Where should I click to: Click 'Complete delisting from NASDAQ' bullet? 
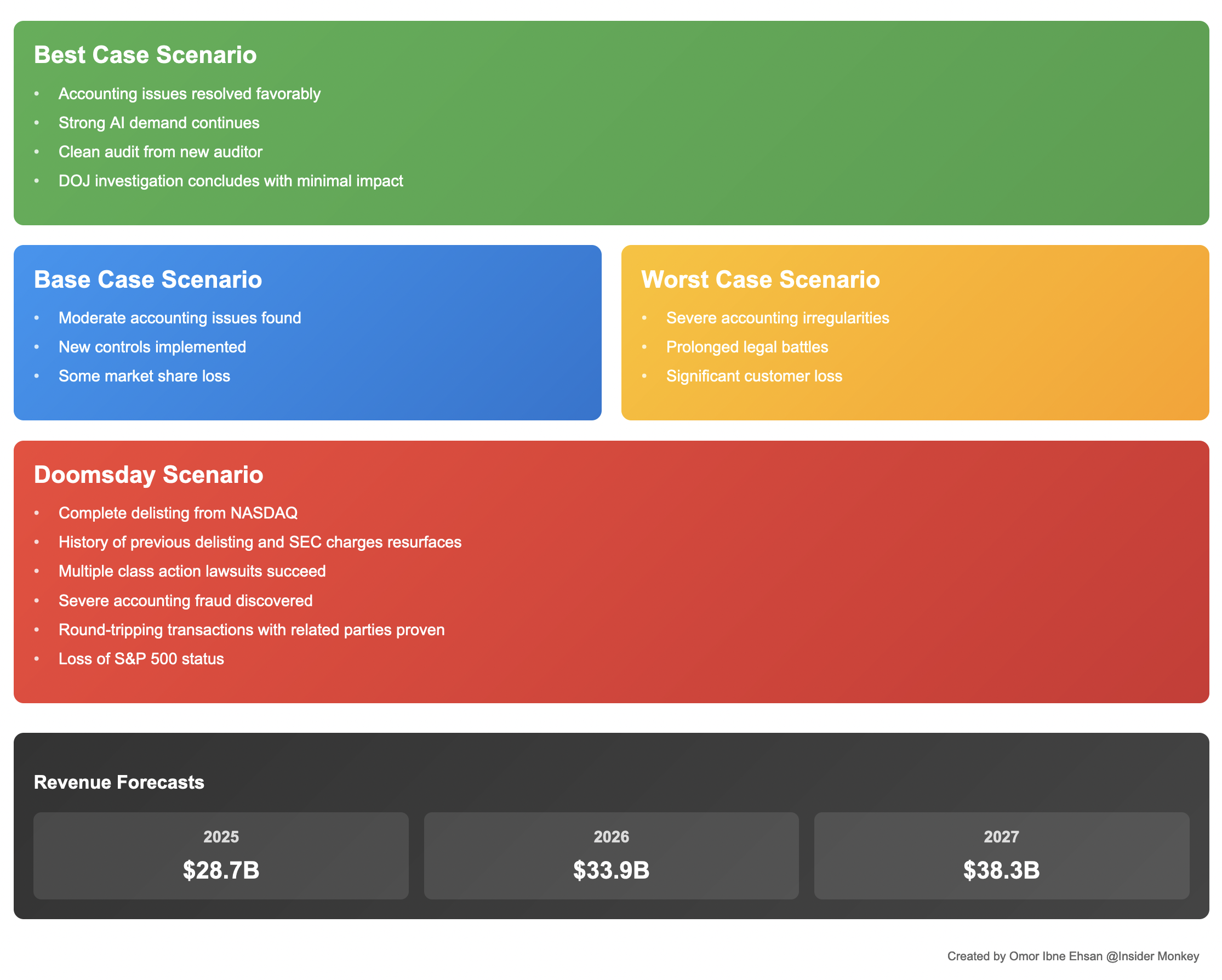coord(178,513)
